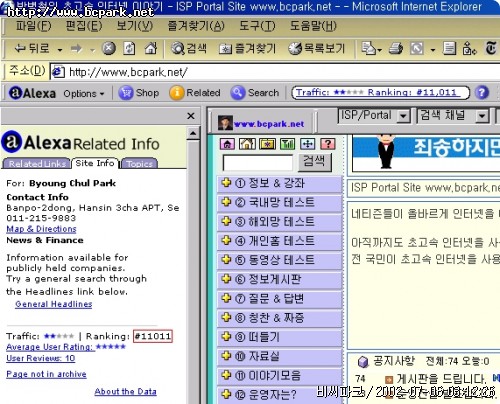Open 즐겨찾기 favorites toolbar button
Screen dimensions: 500x404
[x=247, y=49]
